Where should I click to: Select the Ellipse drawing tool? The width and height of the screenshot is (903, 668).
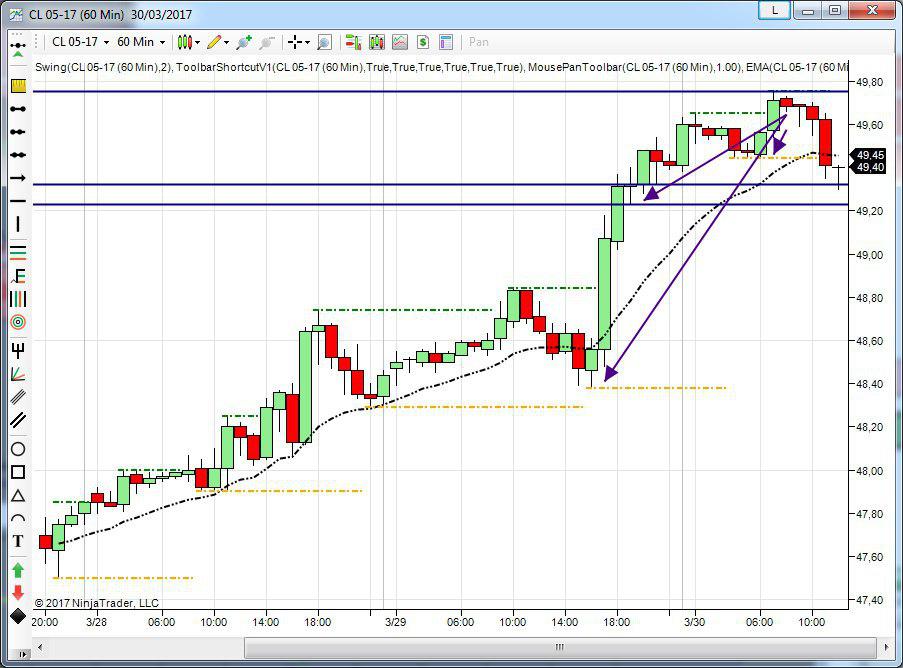[x=17, y=449]
